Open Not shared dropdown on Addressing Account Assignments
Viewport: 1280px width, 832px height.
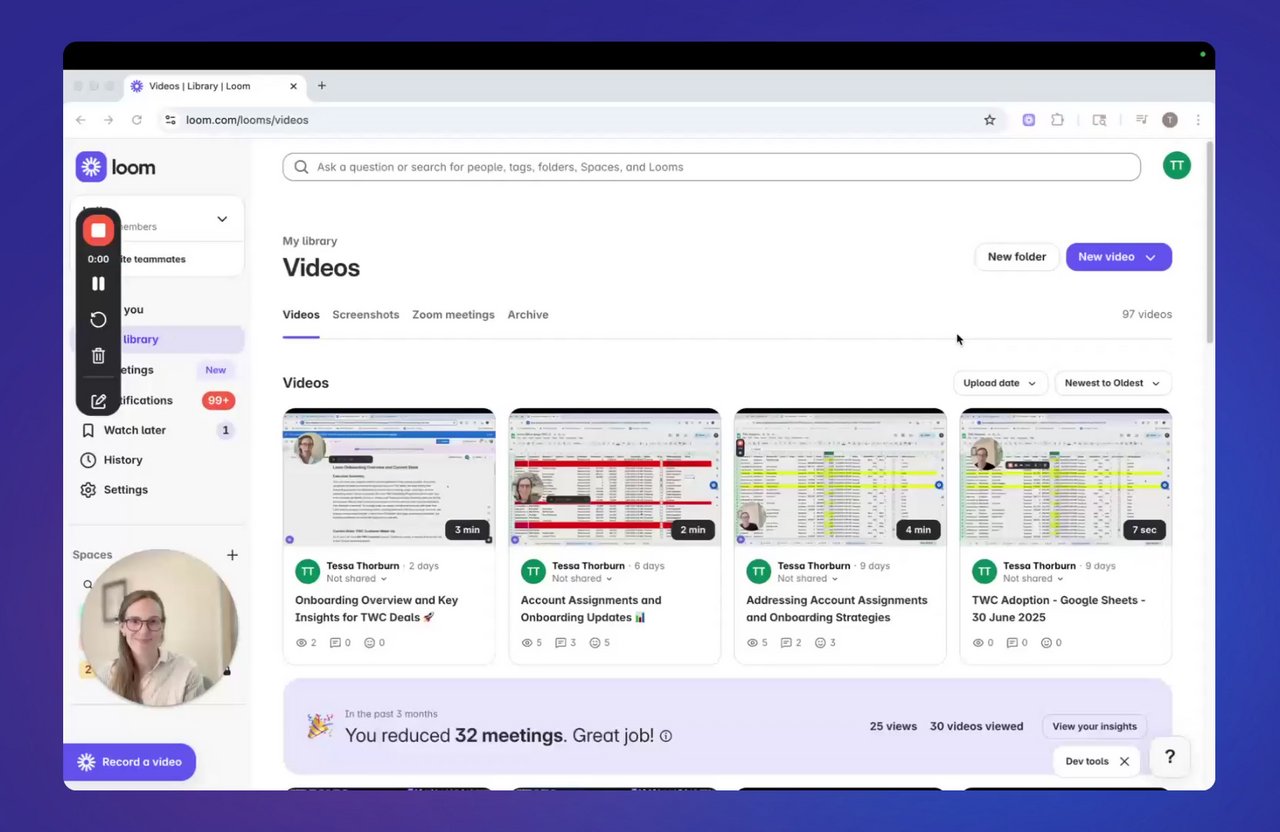(x=808, y=579)
